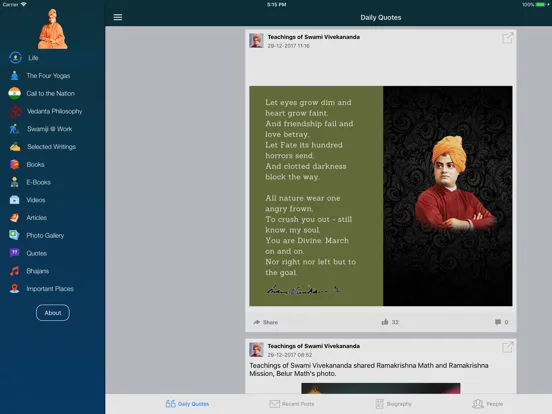Click the Quotes speech bubble icon
Screen dimensions: 552x414
[14, 253]
